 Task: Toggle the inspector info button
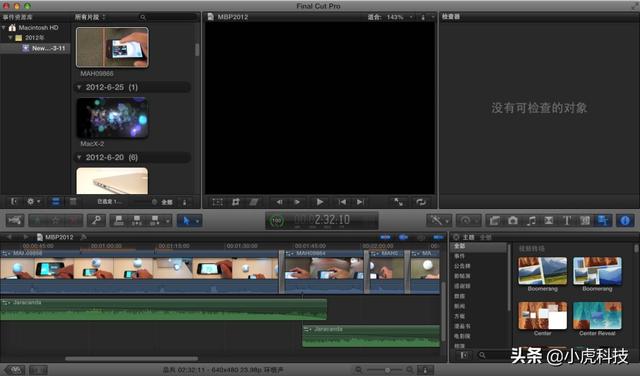625,220
